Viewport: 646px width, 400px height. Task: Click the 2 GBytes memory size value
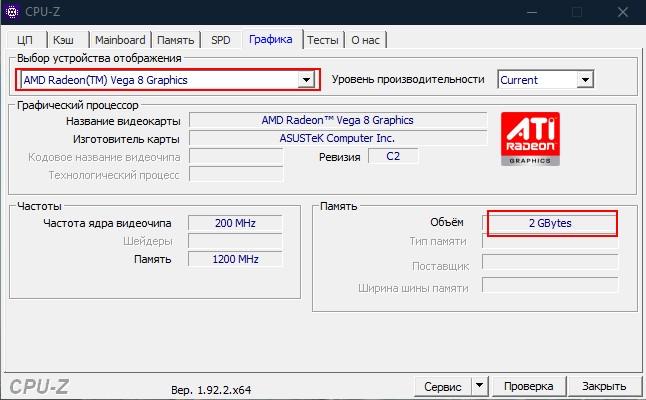[550, 223]
